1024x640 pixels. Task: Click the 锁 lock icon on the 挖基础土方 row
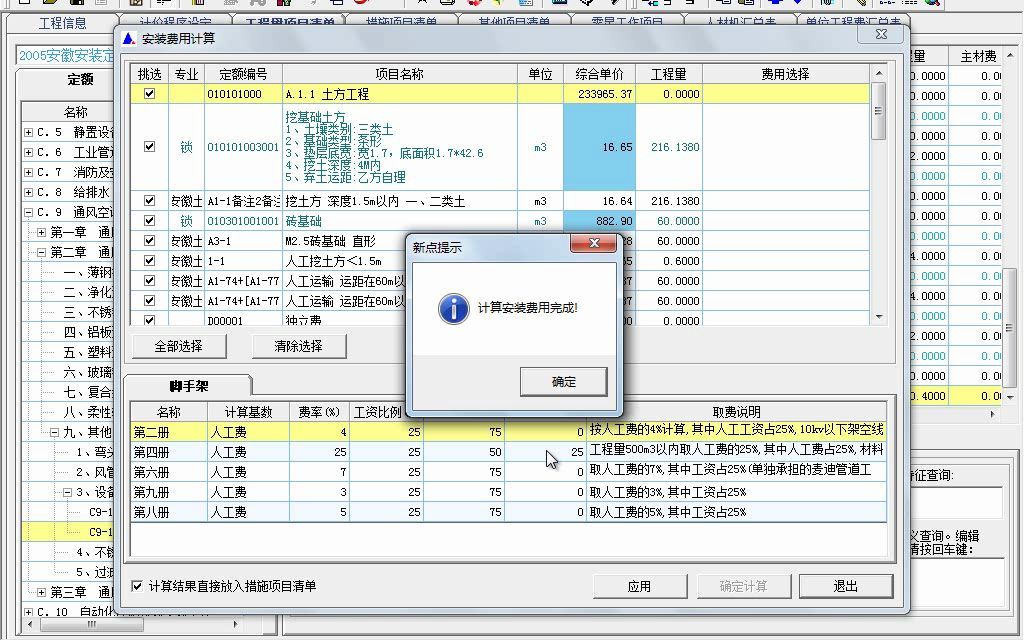coord(188,145)
